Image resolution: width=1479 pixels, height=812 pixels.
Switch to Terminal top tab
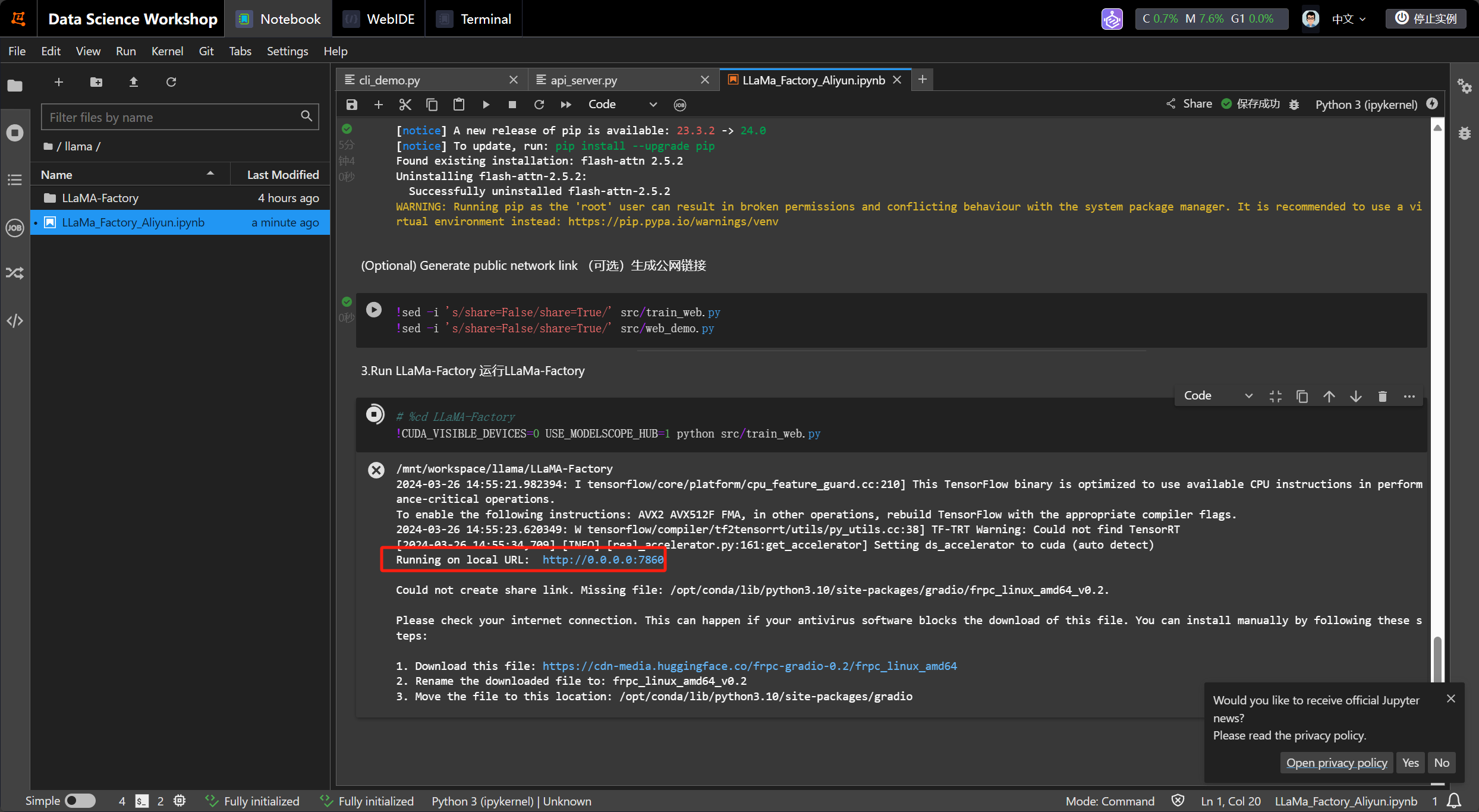474,19
